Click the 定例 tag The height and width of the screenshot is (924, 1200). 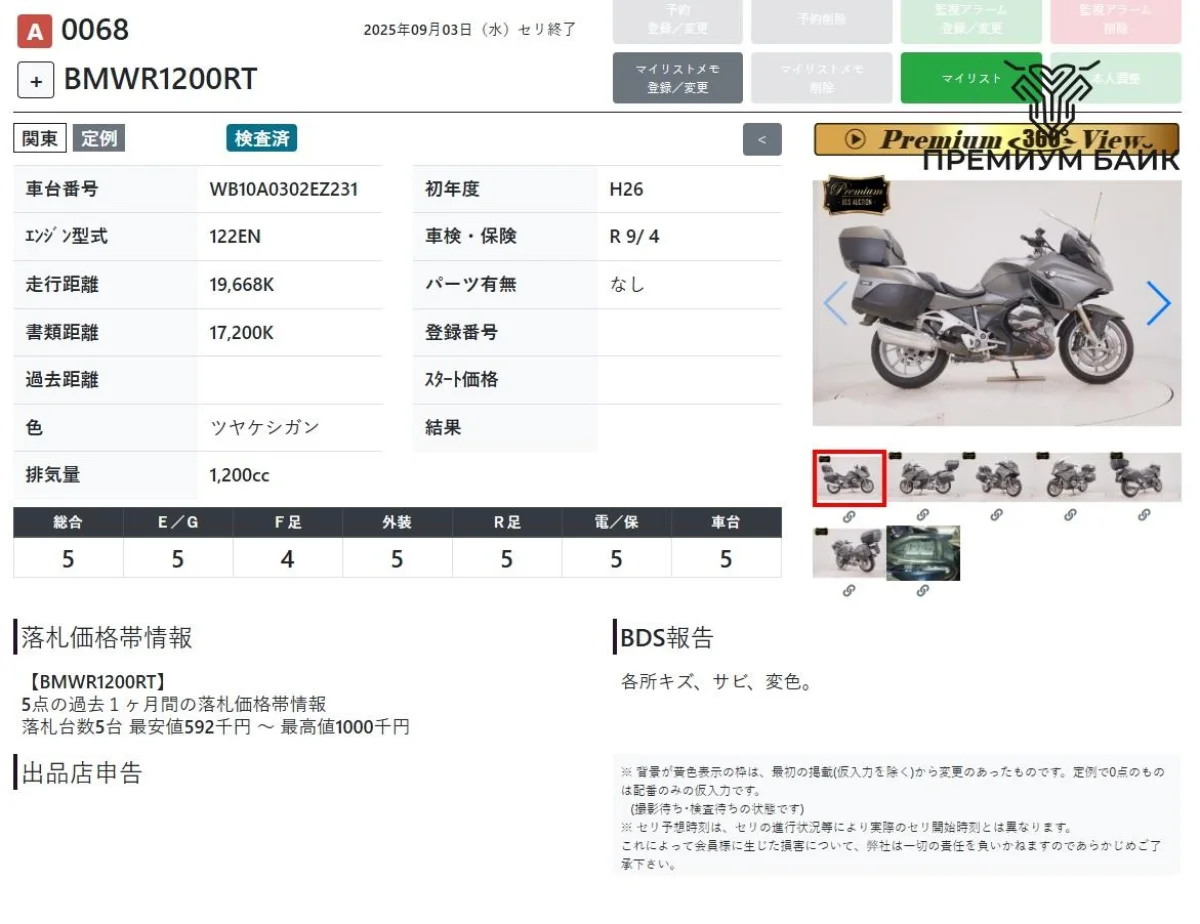click(x=98, y=139)
